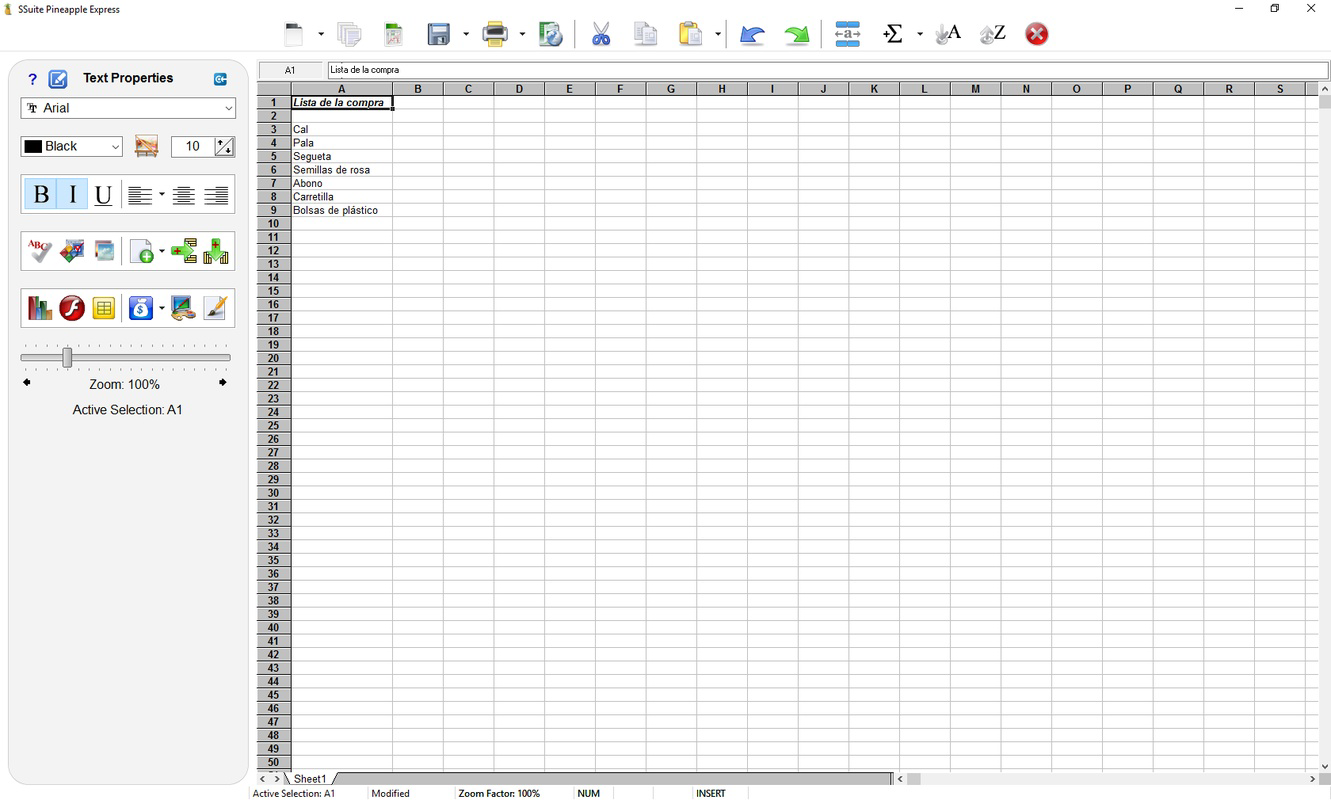Click the insert row icon
The width and height of the screenshot is (1331, 800).
pos(184,251)
